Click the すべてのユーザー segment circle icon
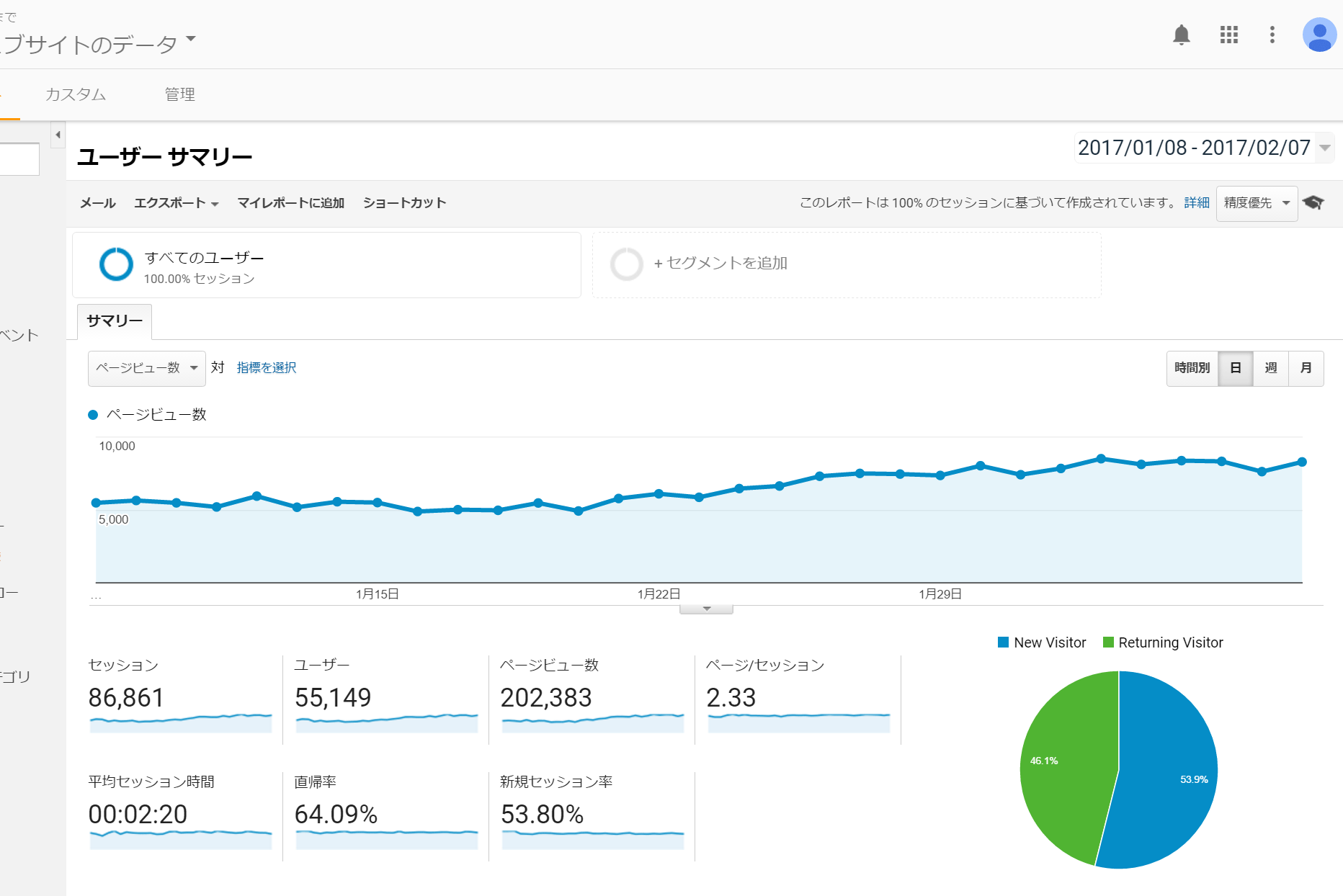 pyautogui.click(x=116, y=264)
